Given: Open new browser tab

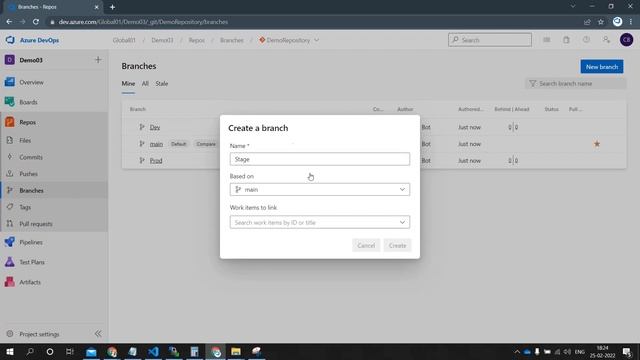Looking at the screenshot, I should [112, 7].
